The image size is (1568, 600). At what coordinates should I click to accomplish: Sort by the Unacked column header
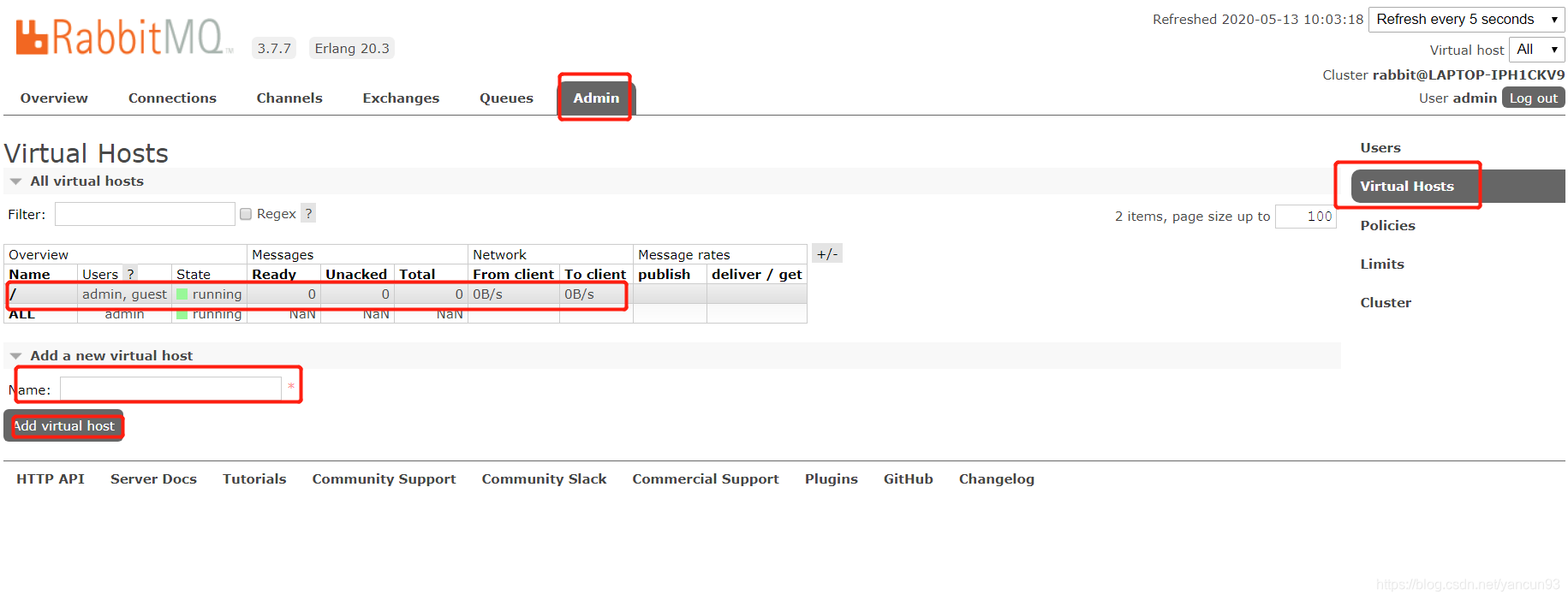tap(356, 274)
